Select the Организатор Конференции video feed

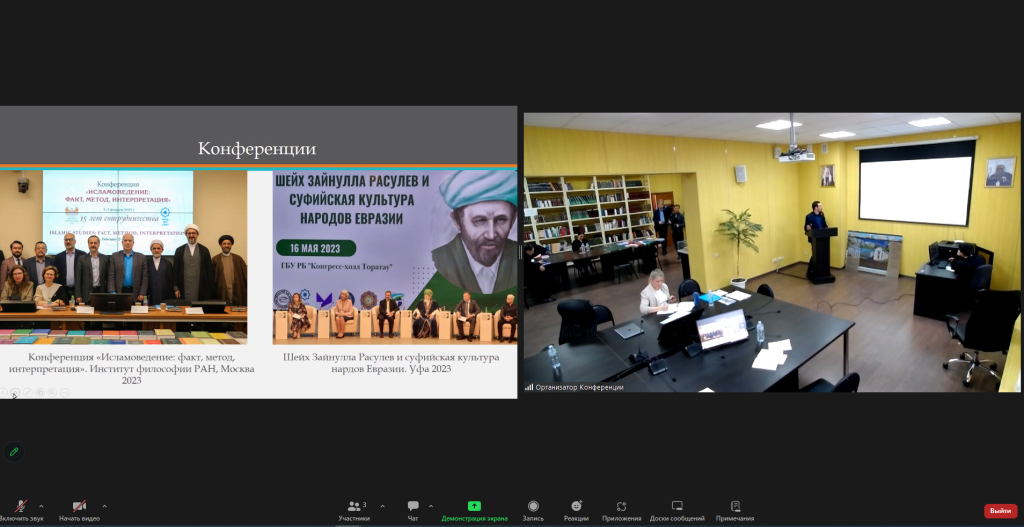(x=772, y=252)
